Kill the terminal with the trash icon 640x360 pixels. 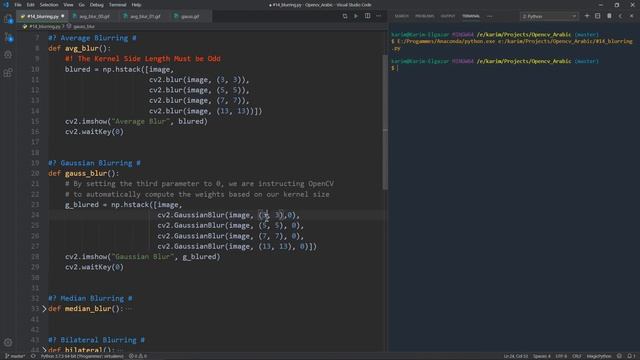pos(609,16)
